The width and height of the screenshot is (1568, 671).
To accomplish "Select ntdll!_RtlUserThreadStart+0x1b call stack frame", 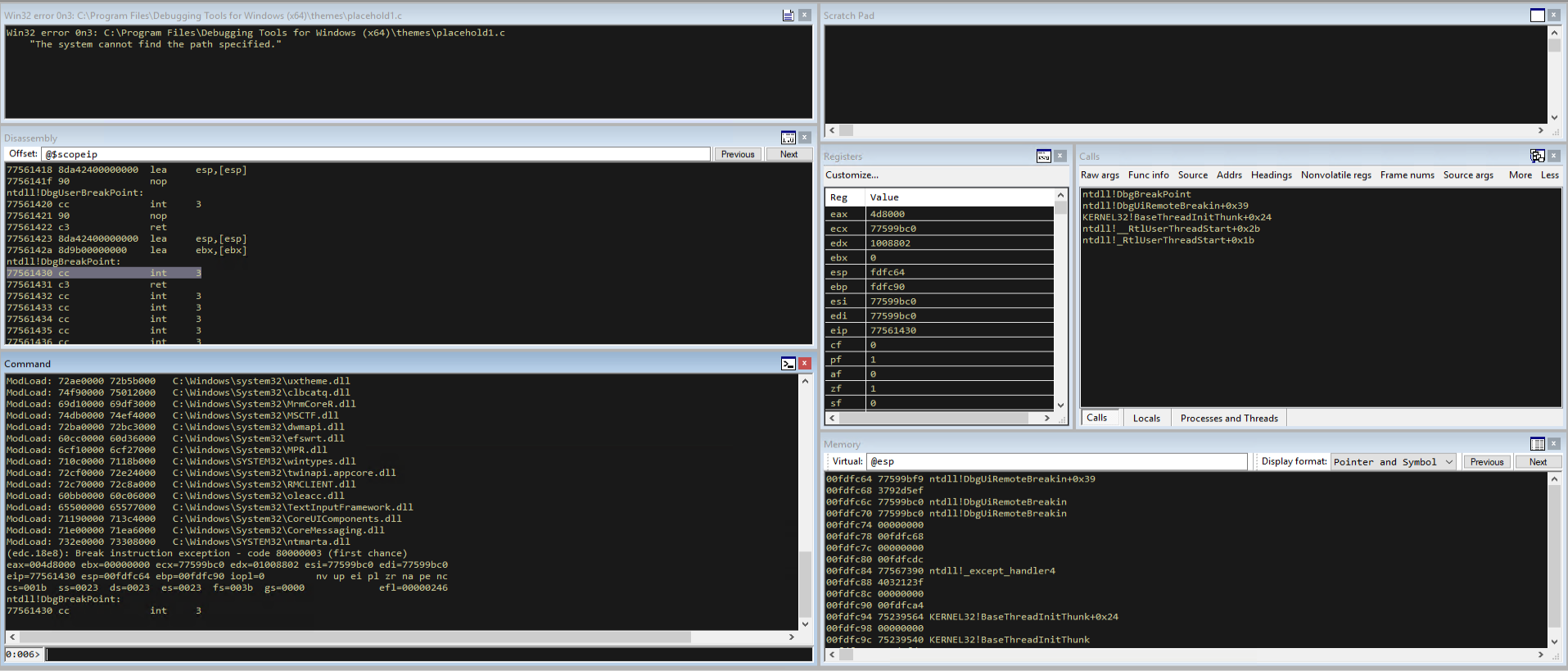I will point(1168,240).
